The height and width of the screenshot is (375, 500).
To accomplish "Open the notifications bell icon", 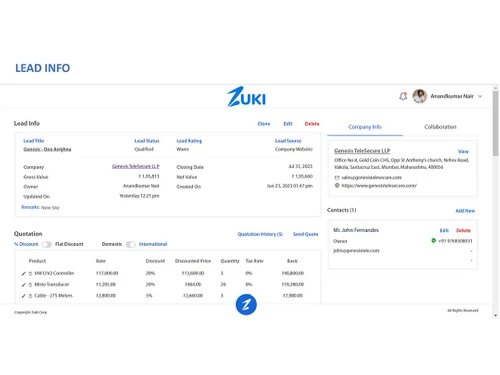I will [x=403, y=96].
